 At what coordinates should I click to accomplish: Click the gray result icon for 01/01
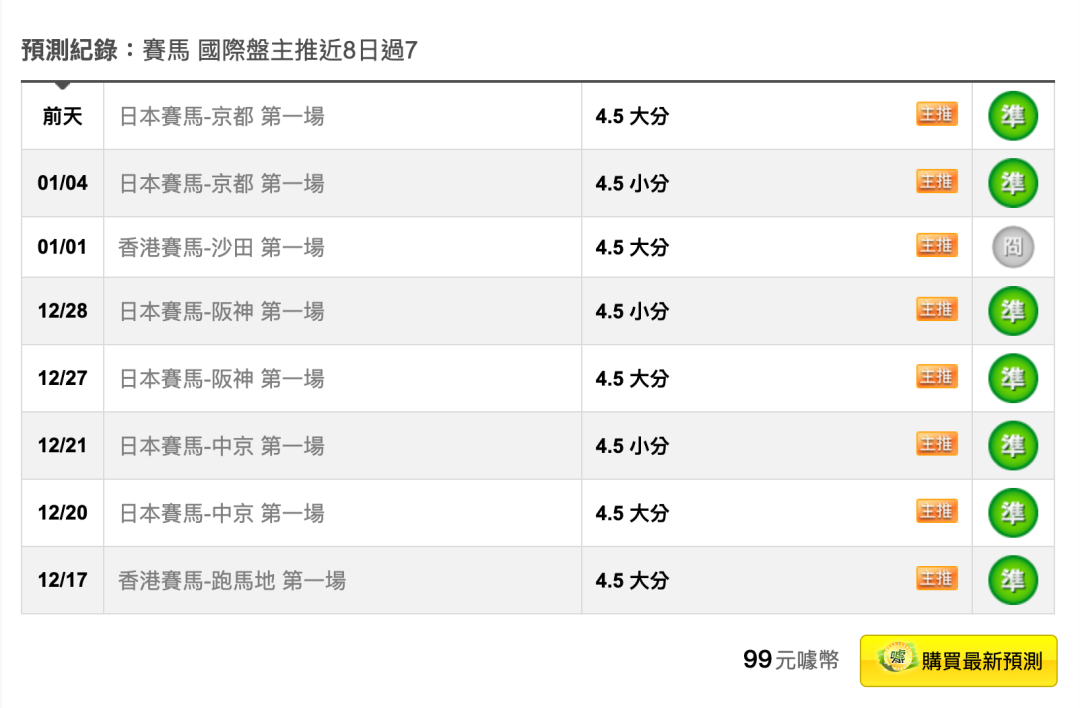(x=1013, y=247)
